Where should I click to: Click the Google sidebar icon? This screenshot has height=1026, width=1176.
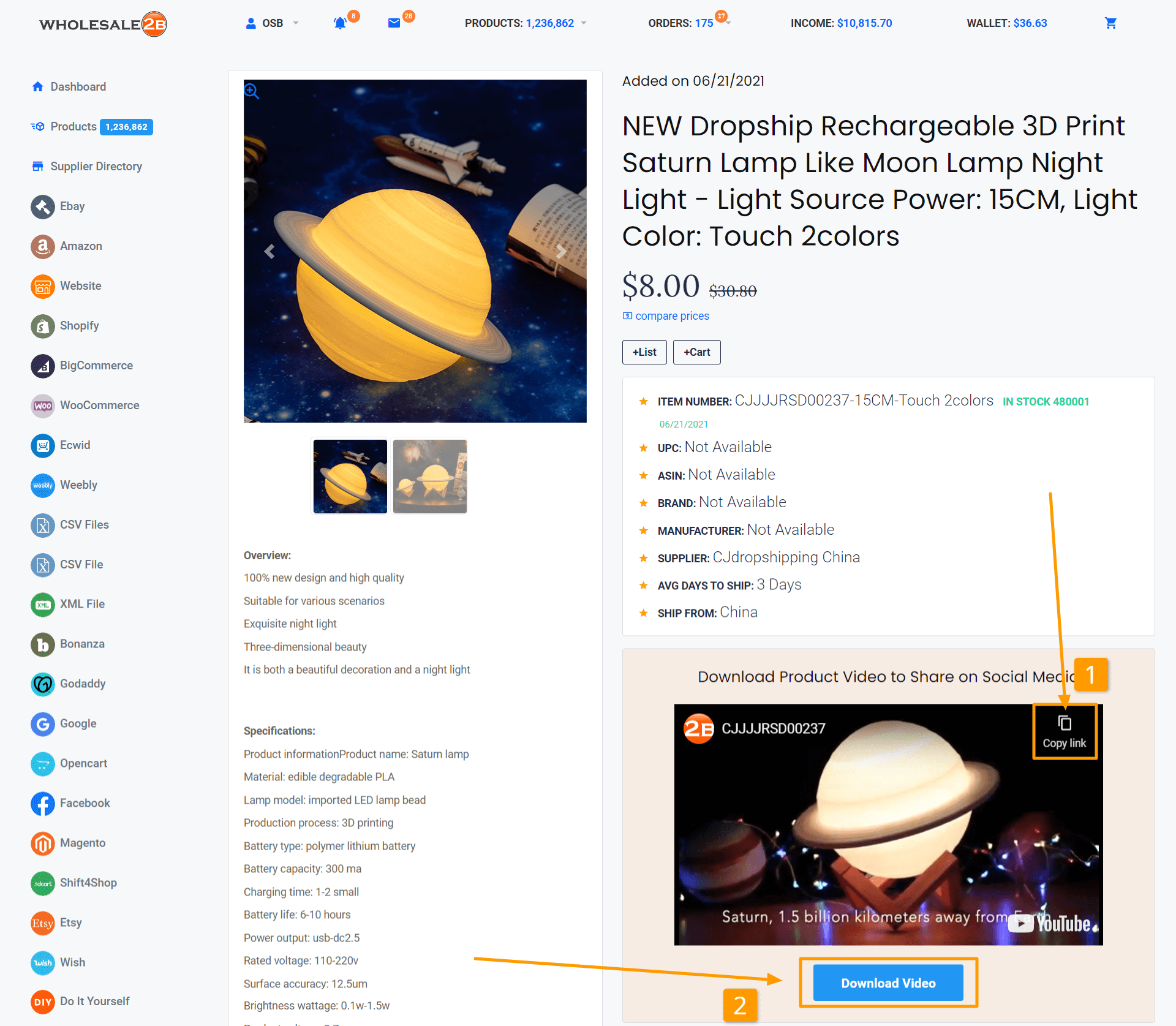coord(43,724)
